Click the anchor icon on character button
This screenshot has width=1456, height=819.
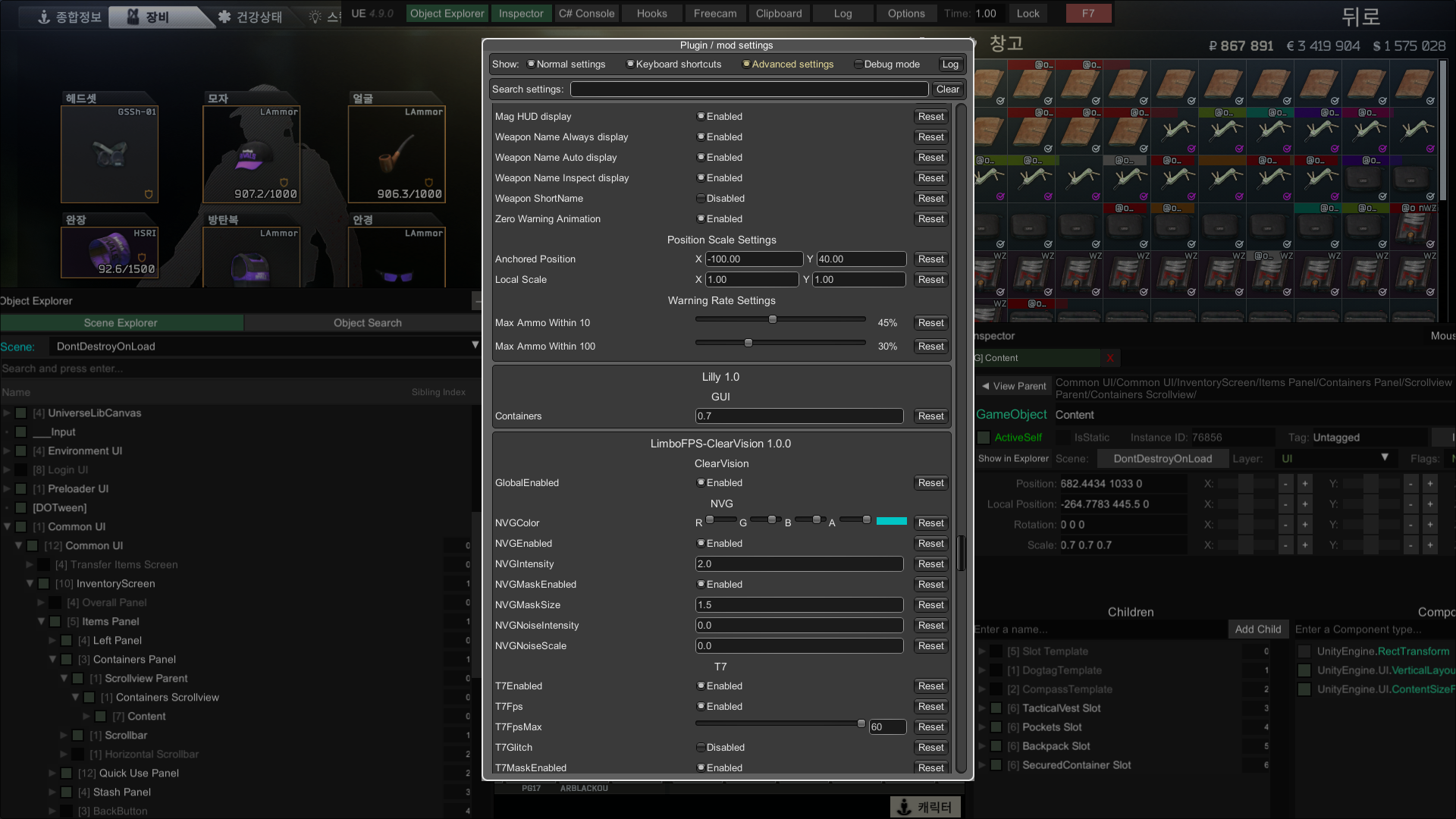904,807
